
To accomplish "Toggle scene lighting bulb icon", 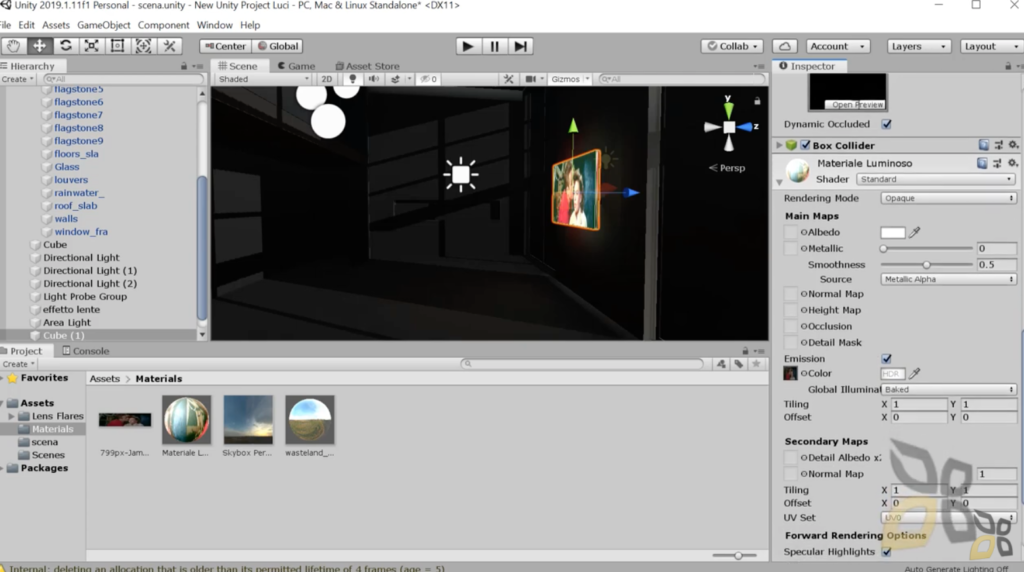I will [x=353, y=79].
